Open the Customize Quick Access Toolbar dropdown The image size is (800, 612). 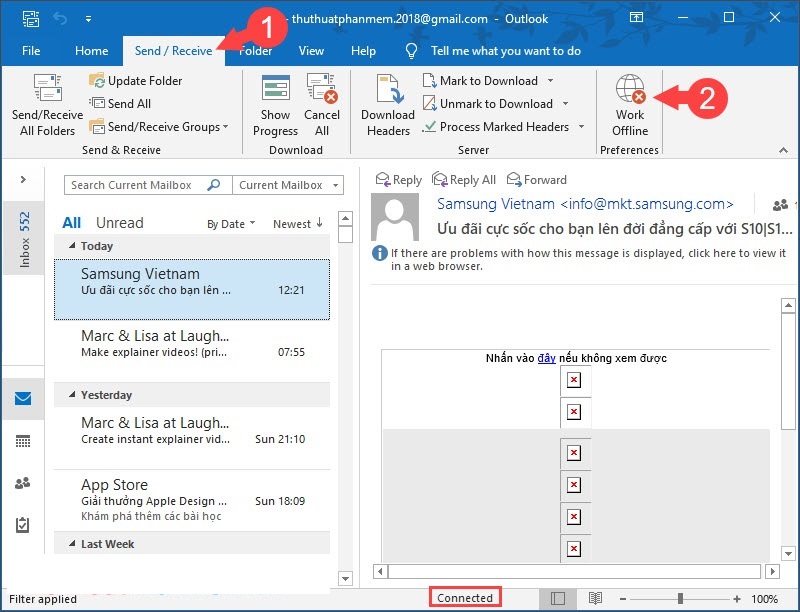click(x=88, y=19)
